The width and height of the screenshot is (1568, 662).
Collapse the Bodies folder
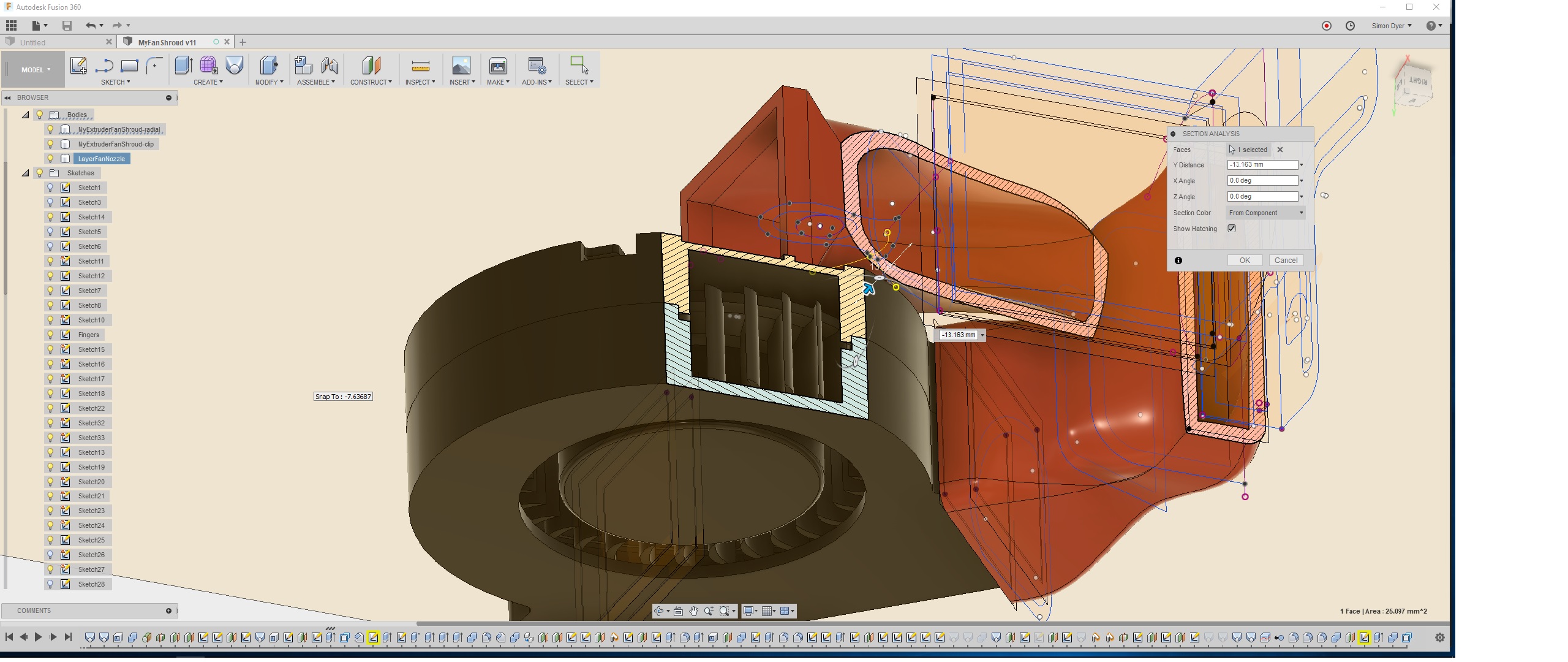coord(26,114)
